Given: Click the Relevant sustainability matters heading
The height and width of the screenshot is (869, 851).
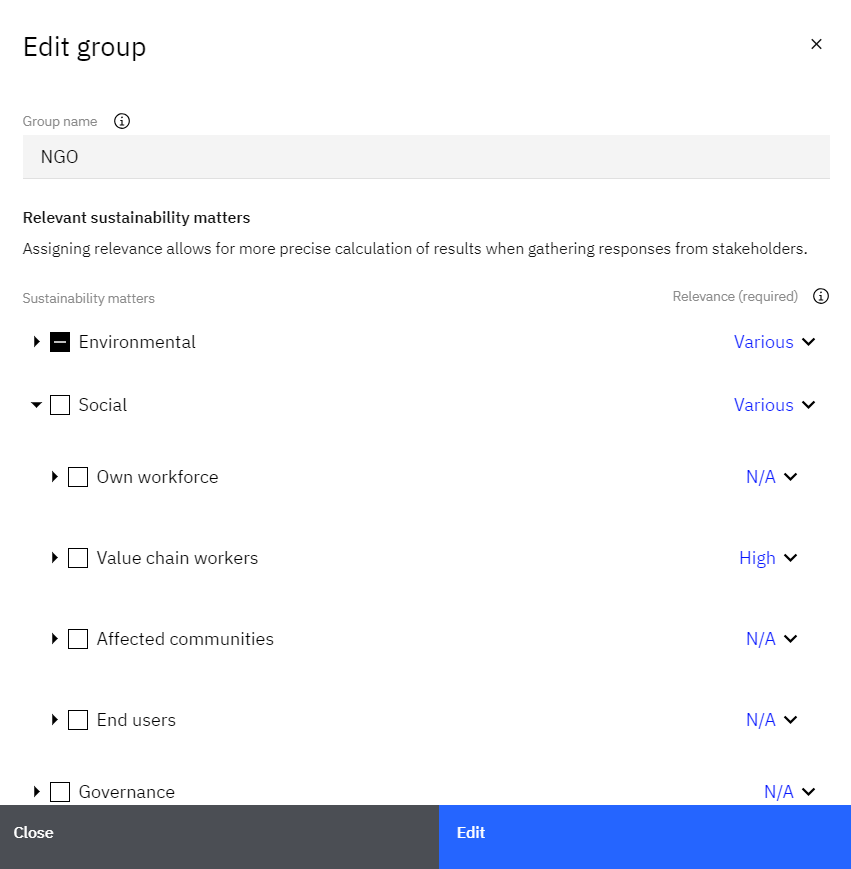Looking at the screenshot, I should pyautogui.click(x=136, y=218).
